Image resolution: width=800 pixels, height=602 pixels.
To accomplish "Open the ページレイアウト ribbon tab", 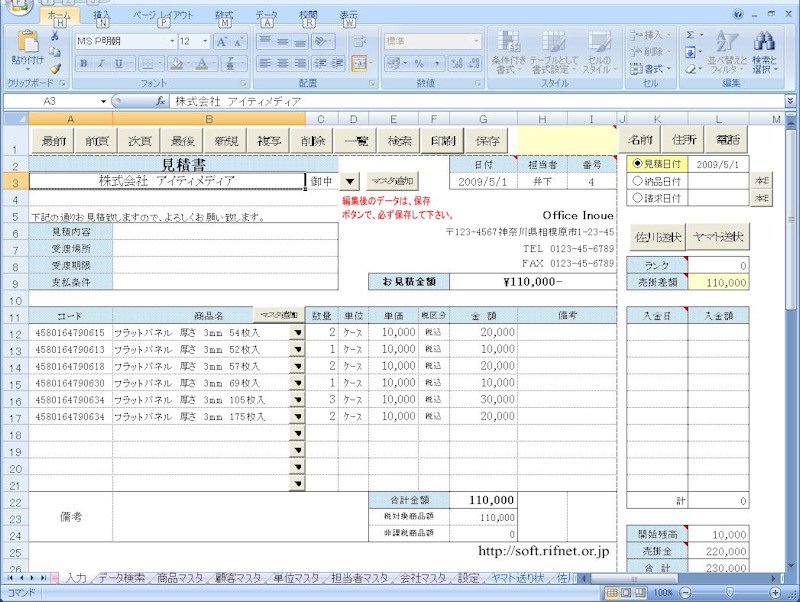I will tap(163, 16).
